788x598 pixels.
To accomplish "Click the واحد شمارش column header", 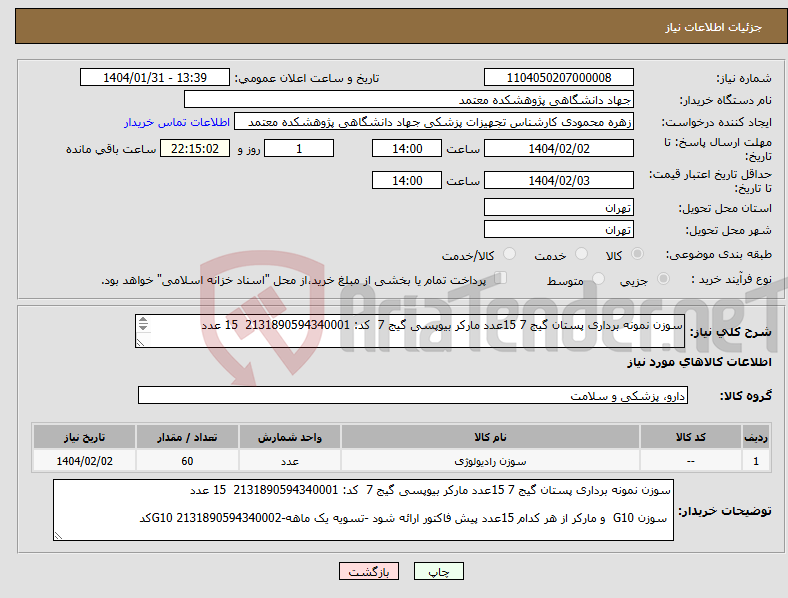I will tap(290, 437).
